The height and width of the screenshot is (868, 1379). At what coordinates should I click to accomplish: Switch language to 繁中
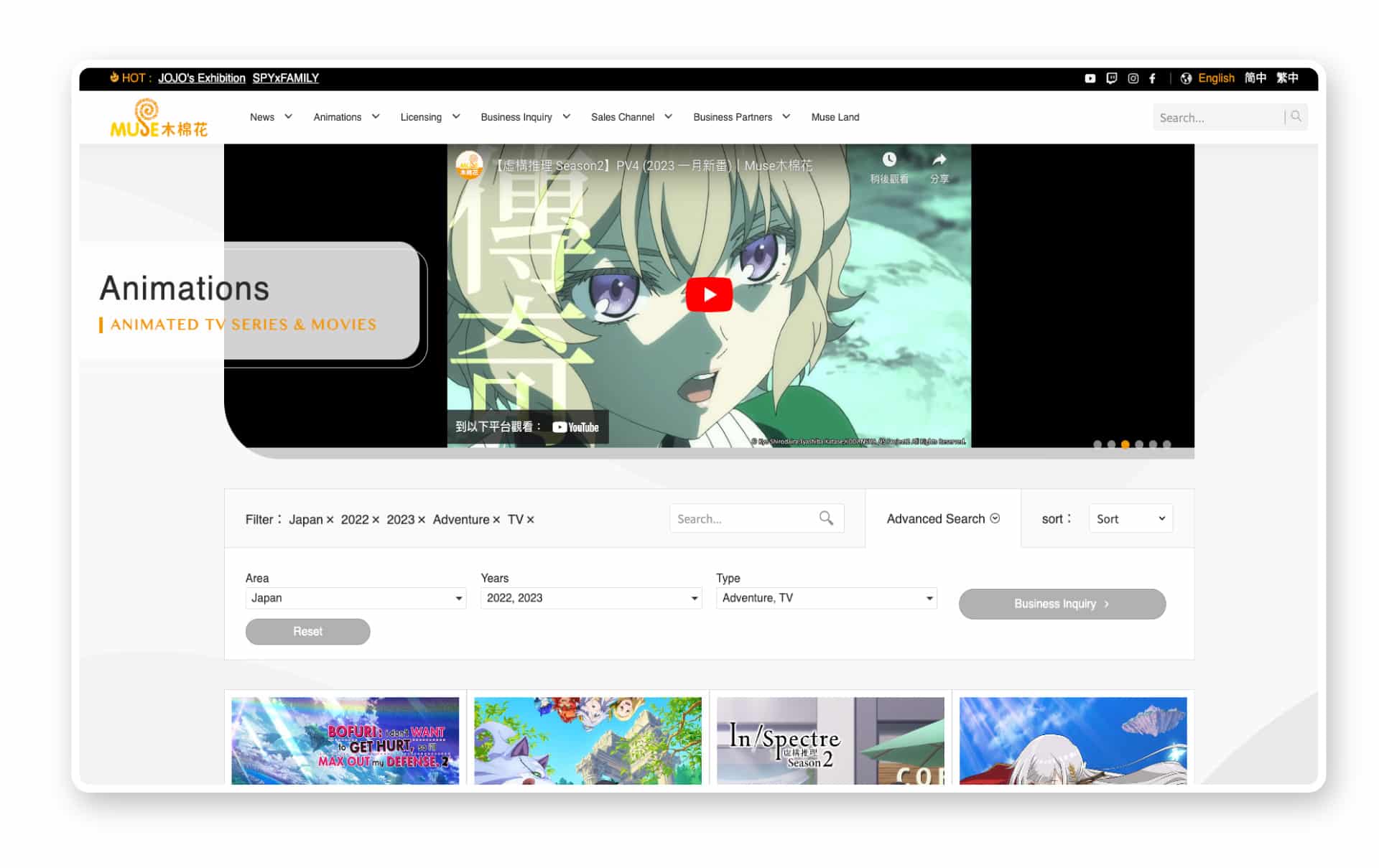1287,78
